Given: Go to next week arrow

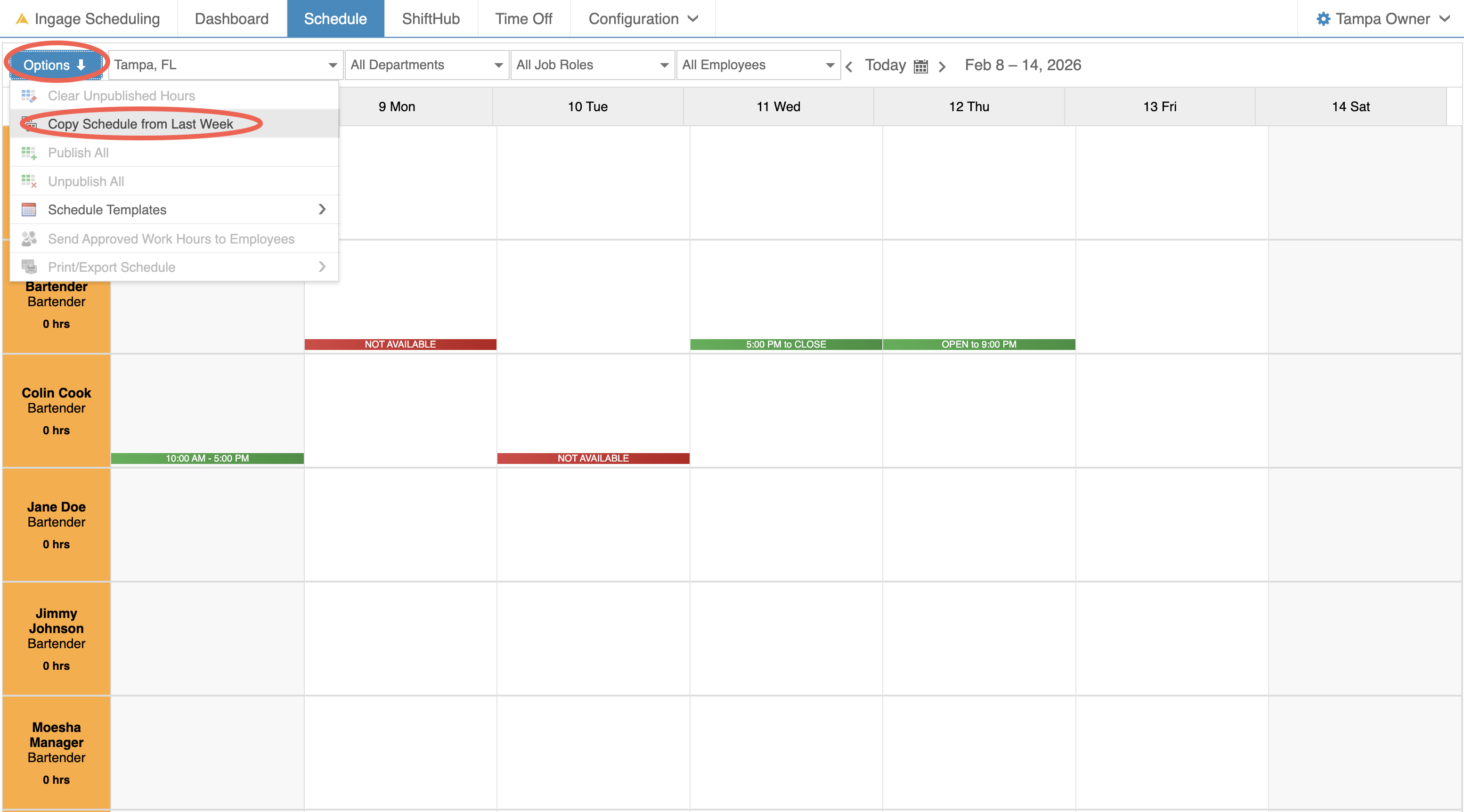Looking at the screenshot, I should pos(942,66).
